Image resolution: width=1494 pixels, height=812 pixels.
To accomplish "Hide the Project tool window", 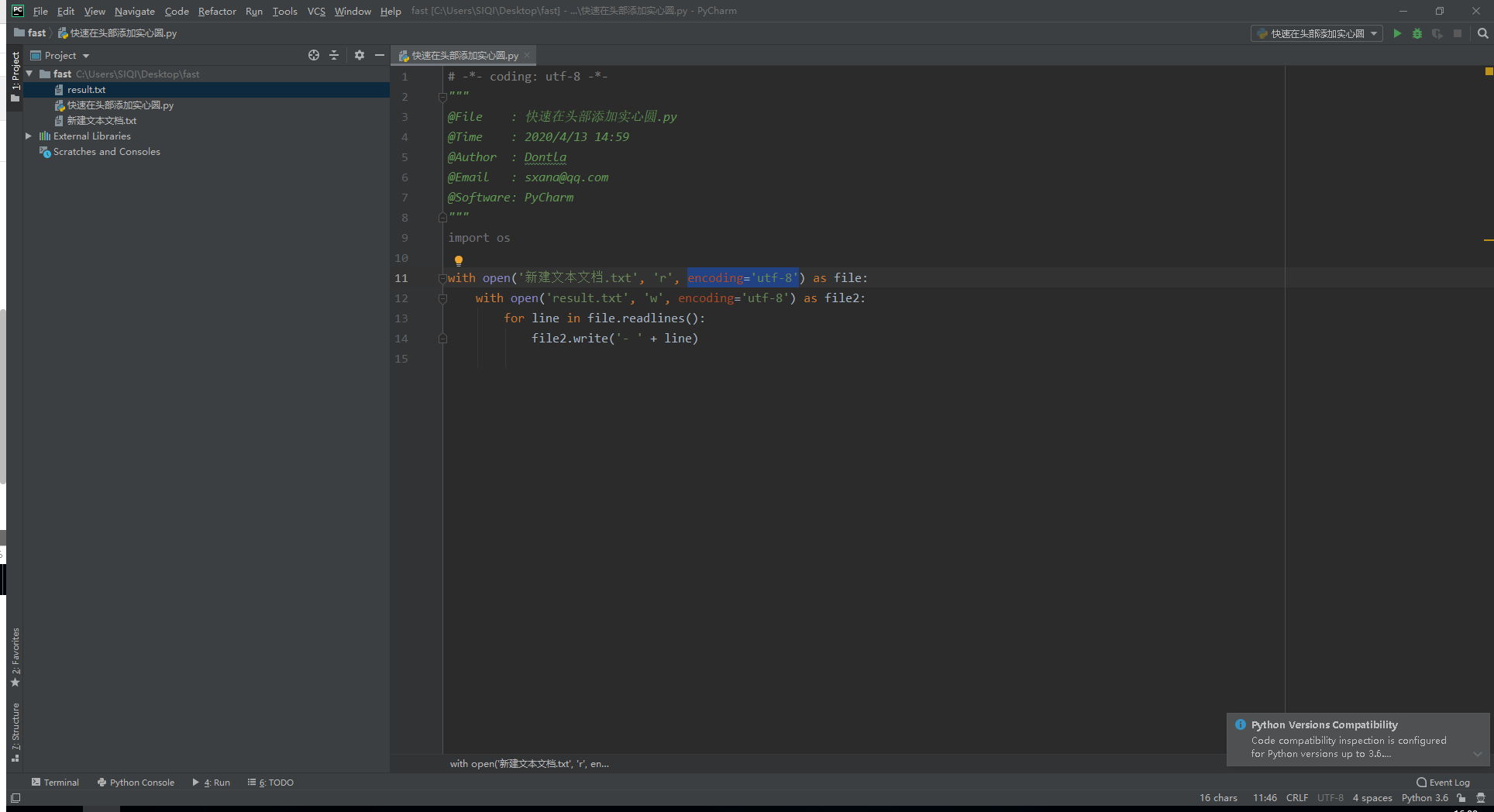I will coord(379,55).
